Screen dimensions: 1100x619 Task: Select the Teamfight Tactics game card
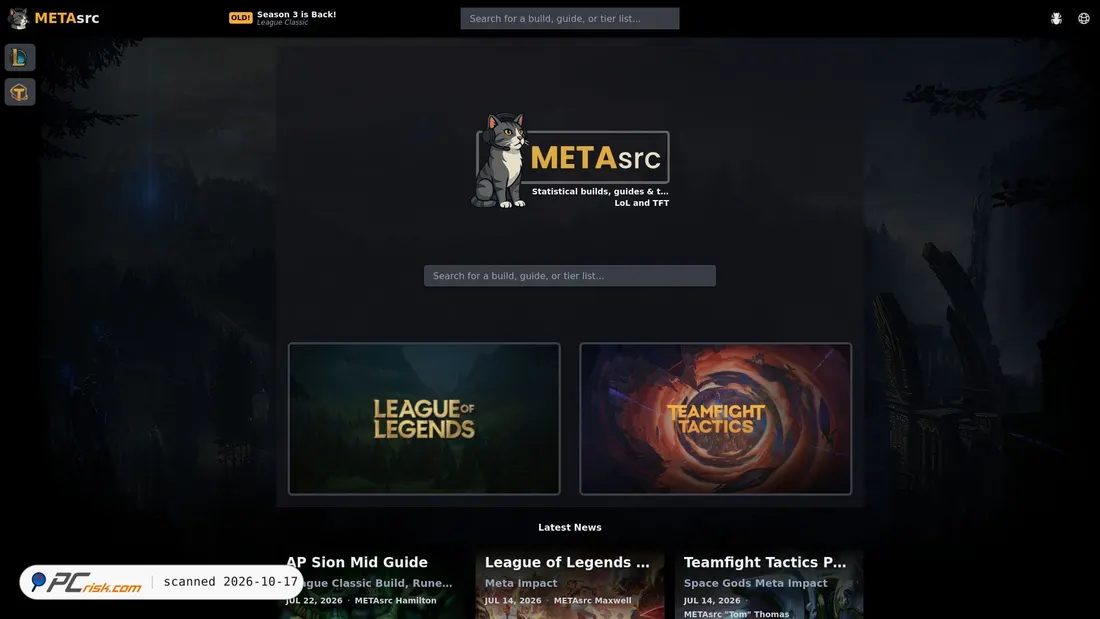point(716,419)
